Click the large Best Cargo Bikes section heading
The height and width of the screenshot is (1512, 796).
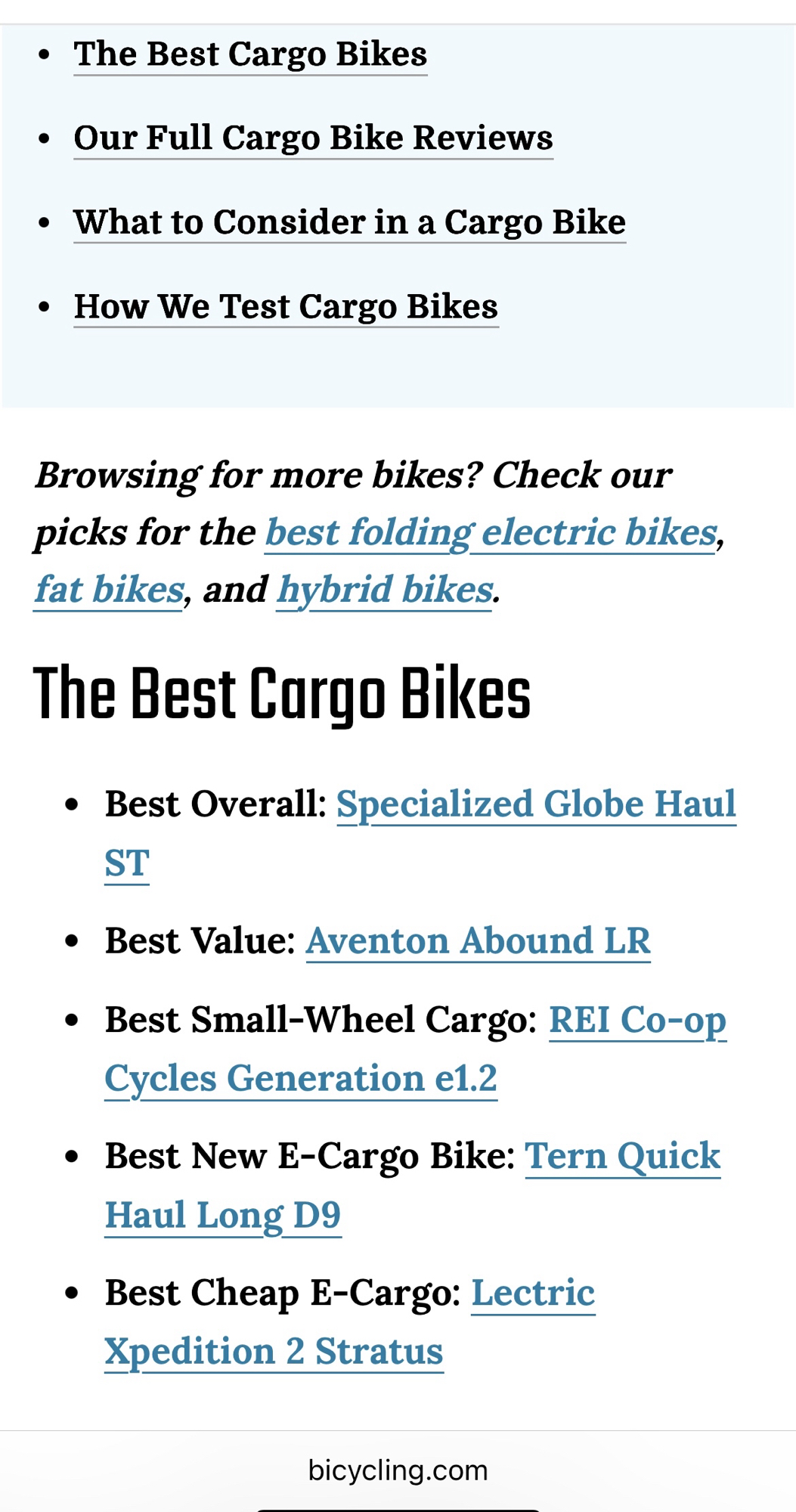pos(282,694)
